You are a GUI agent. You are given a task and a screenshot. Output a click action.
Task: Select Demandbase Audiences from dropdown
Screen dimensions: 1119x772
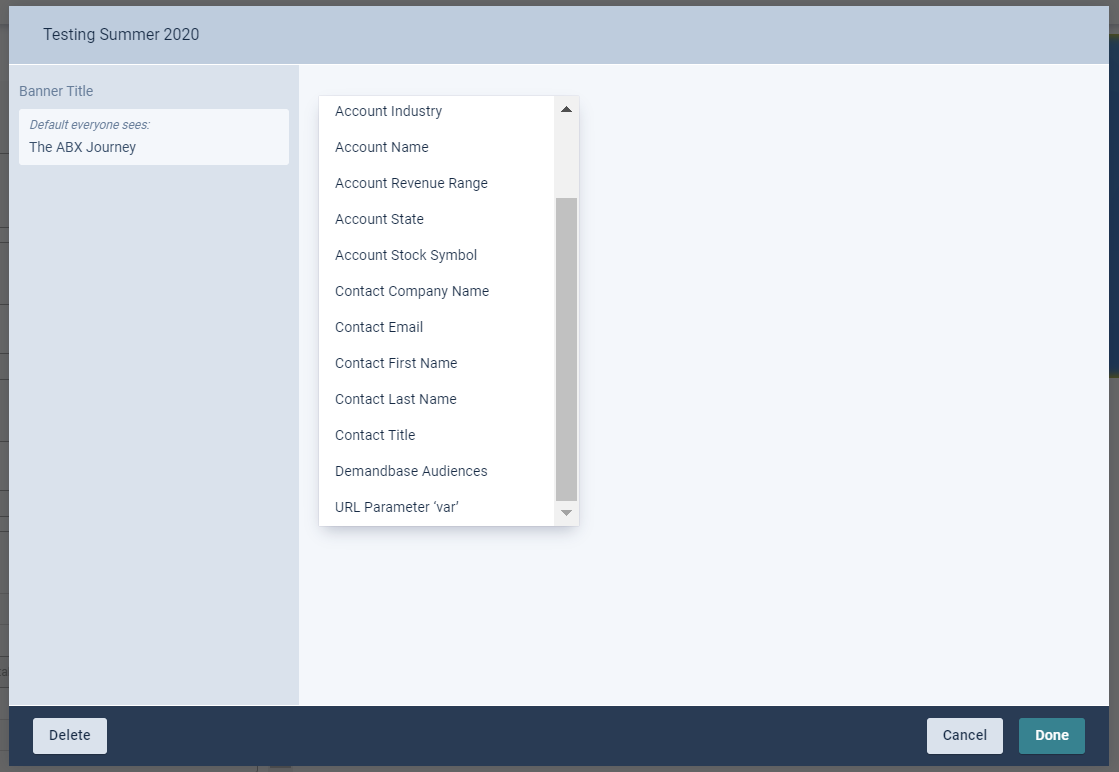[x=410, y=471]
